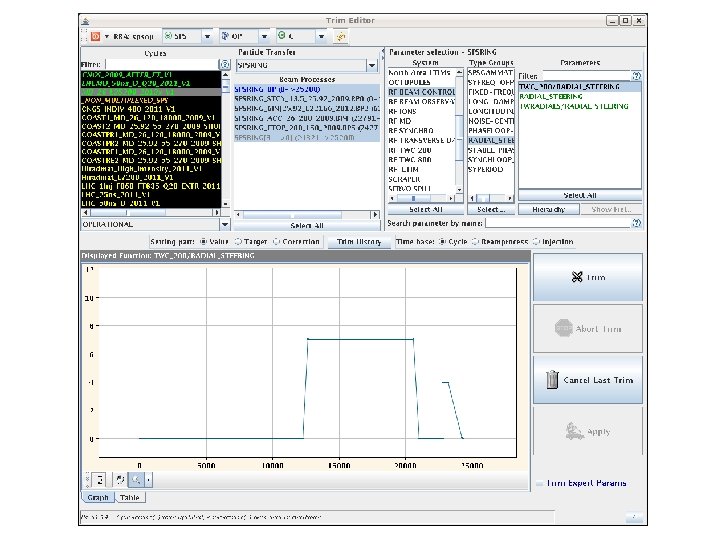
Task: Click the refresh icon in the chart toolbar
Action: coord(120,480)
